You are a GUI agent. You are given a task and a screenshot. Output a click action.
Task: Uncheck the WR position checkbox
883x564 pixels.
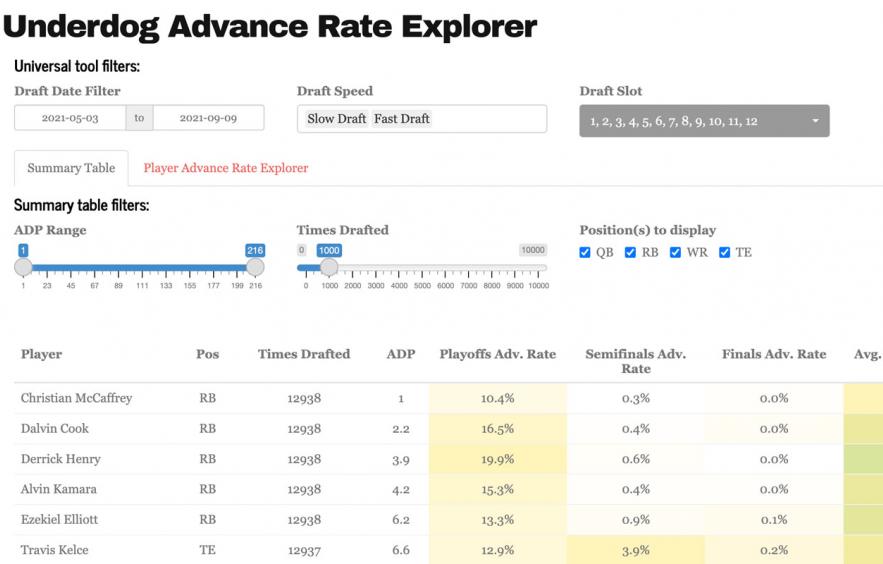(676, 253)
